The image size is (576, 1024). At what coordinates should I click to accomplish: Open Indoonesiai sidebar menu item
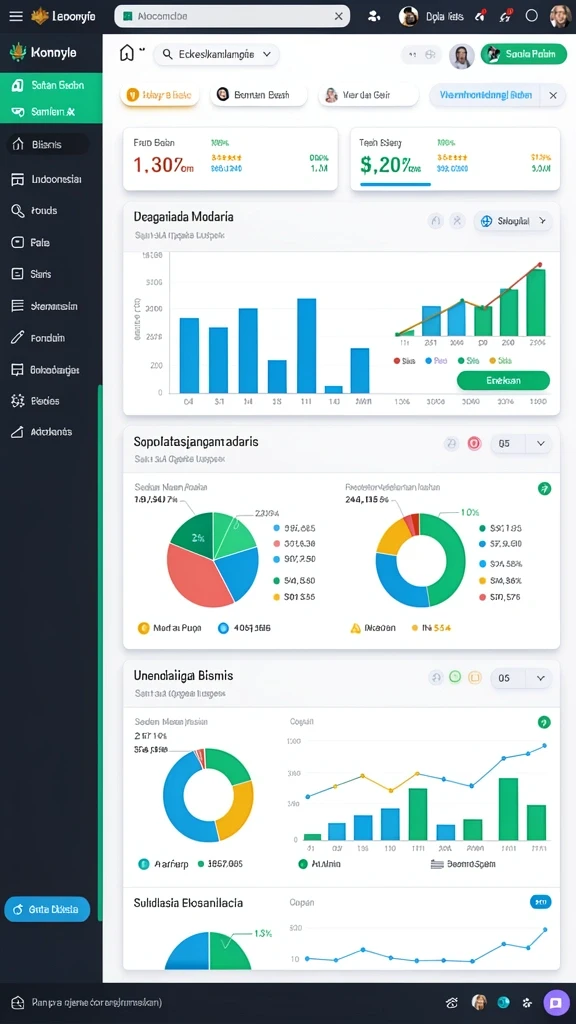[47, 179]
